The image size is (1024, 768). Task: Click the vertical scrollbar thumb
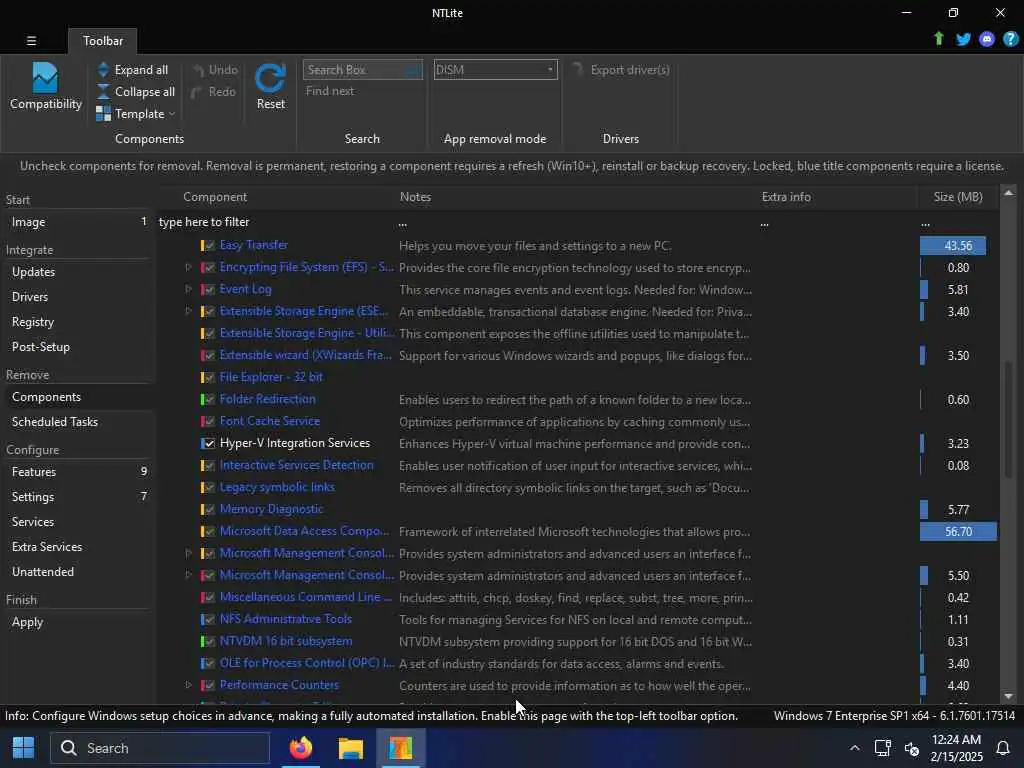[x=1009, y=418]
